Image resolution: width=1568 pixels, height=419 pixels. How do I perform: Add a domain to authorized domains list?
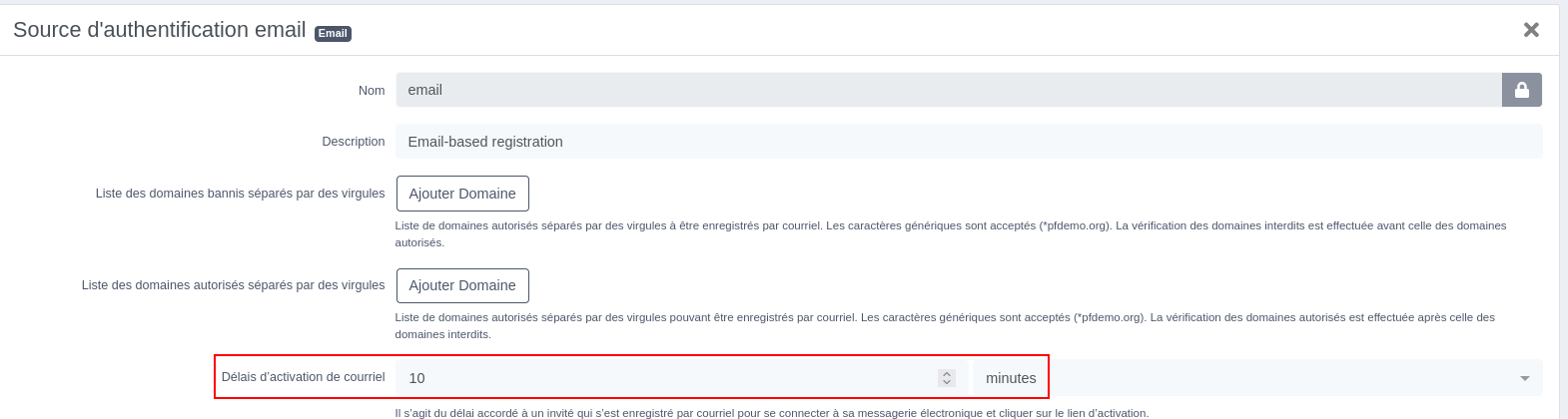(462, 285)
